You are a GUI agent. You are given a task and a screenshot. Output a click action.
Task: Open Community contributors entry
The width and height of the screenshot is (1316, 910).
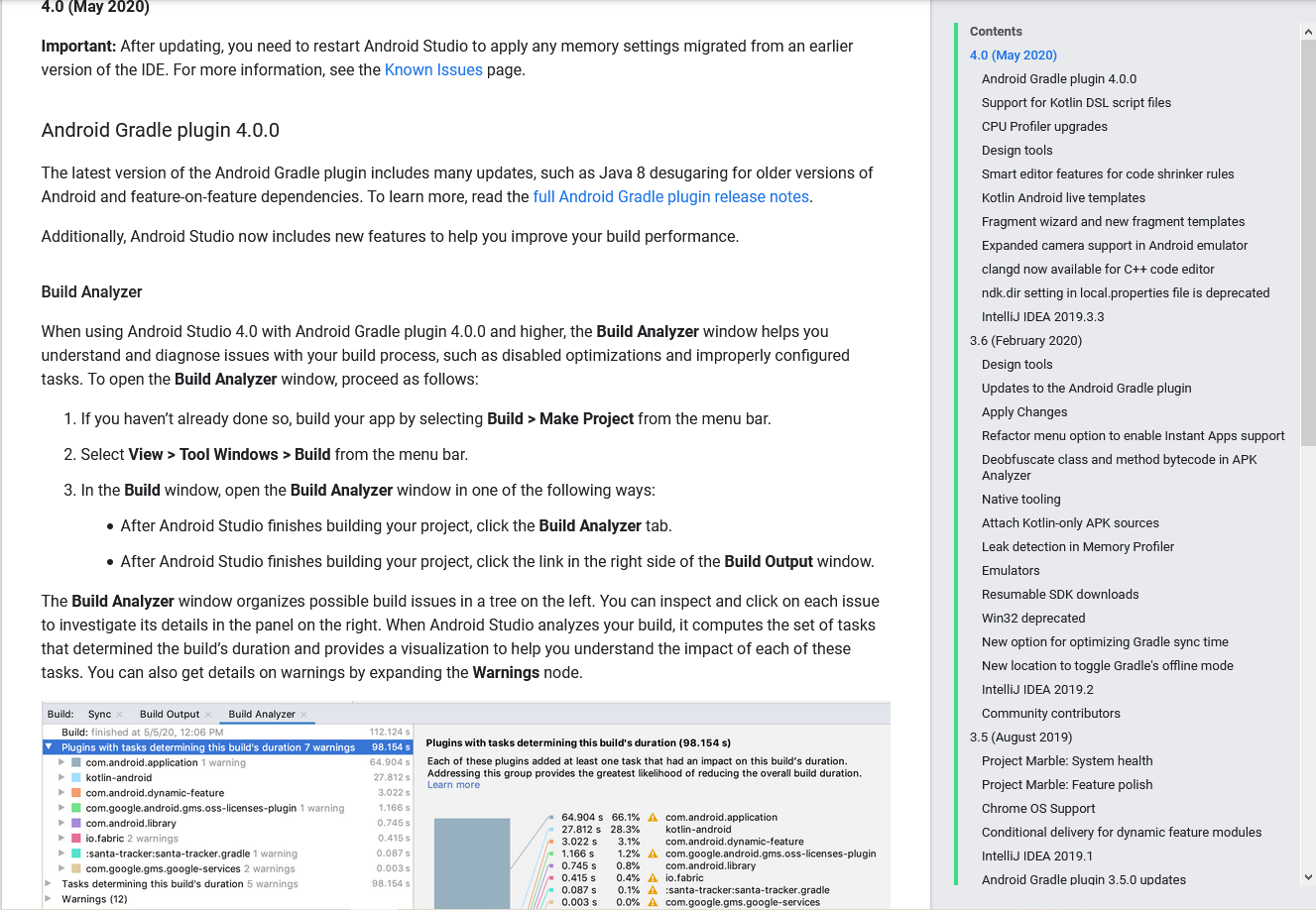1051,714
